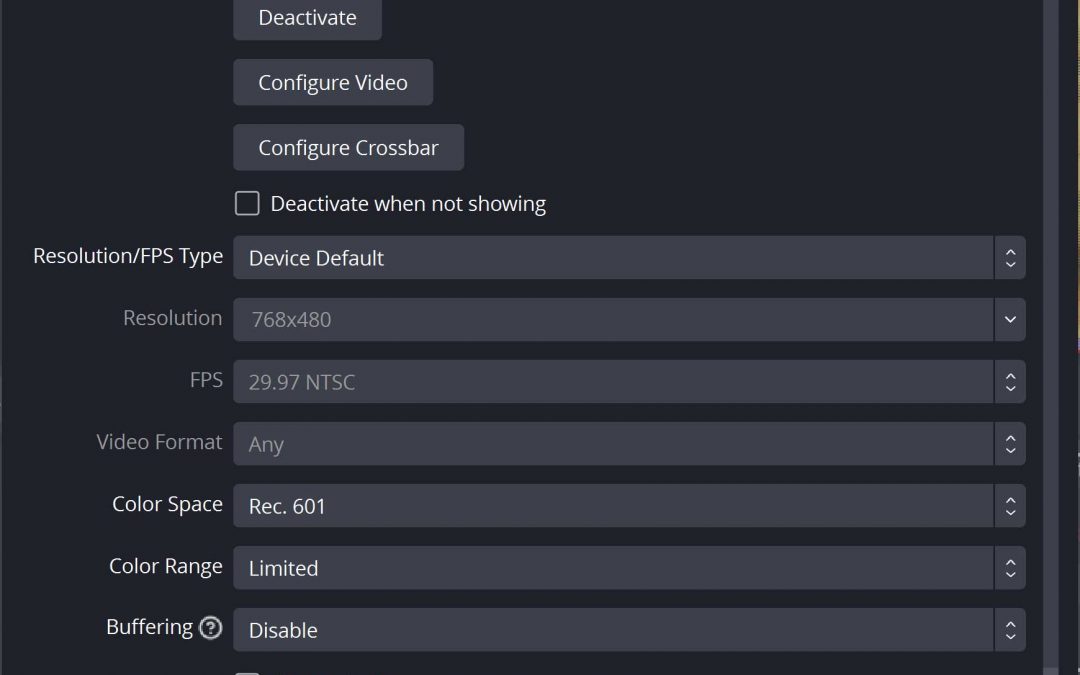Image resolution: width=1080 pixels, height=675 pixels.
Task: Open the Color Space dropdown showing Rec. 601
Action: pos(612,506)
